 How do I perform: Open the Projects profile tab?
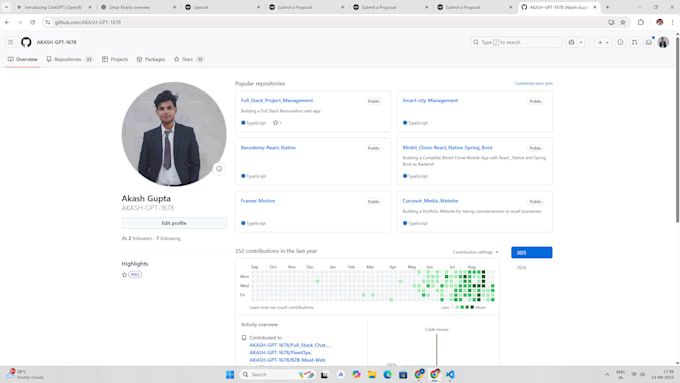[x=115, y=59]
